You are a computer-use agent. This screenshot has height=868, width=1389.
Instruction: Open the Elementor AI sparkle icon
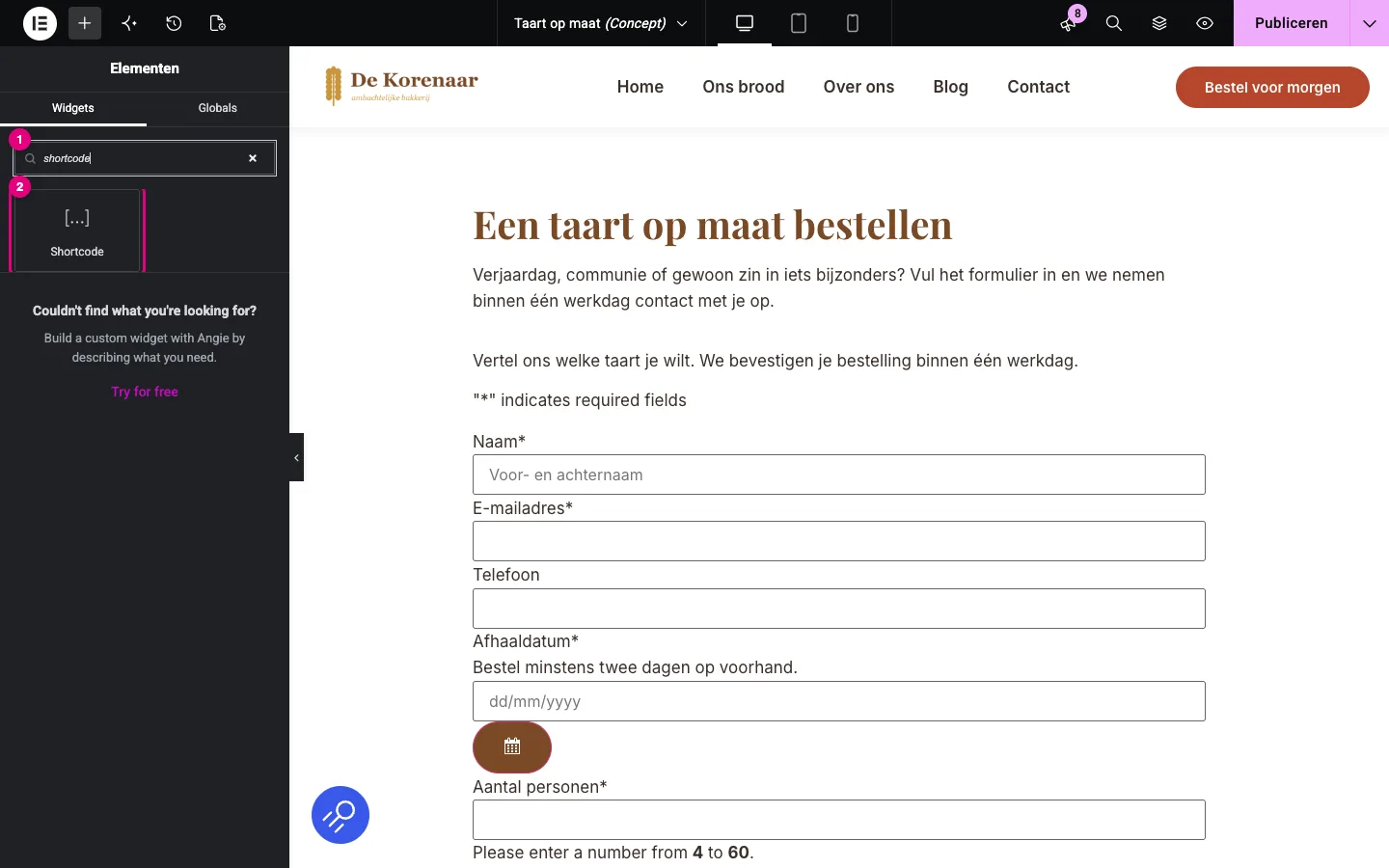click(129, 23)
